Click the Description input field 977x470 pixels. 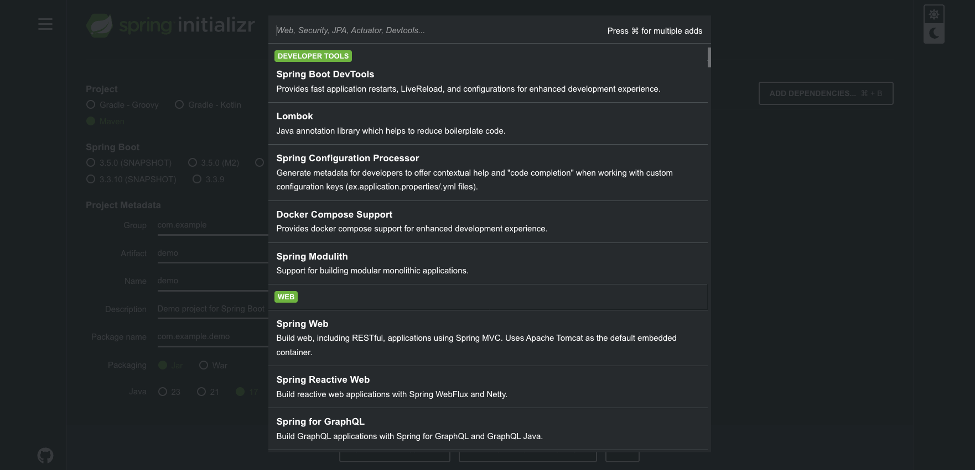point(212,309)
